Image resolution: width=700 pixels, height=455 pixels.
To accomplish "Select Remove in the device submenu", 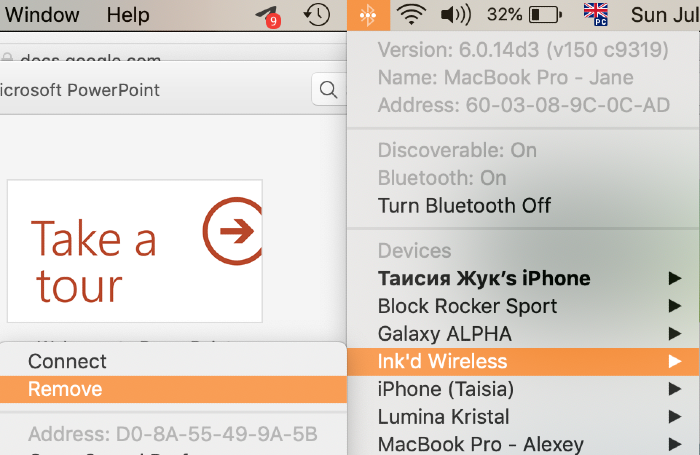I will coord(173,389).
